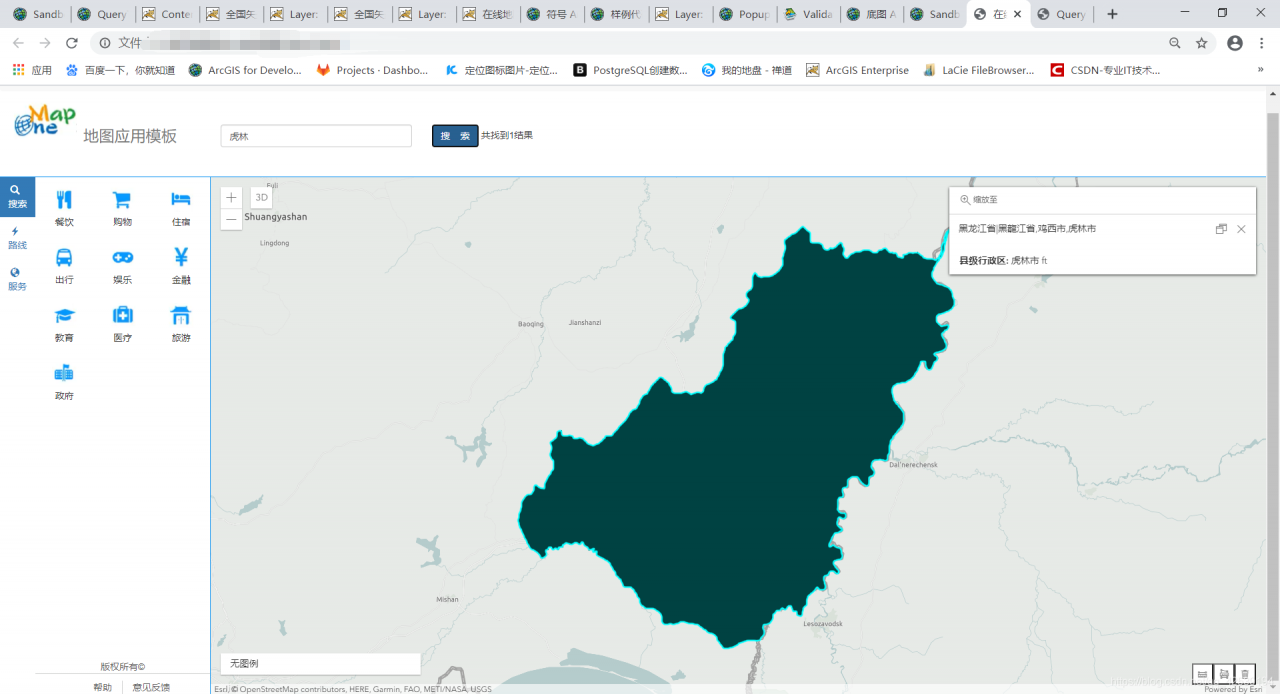The width and height of the screenshot is (1280, 694).
Task: Select the 政府 government building icon
Action: pos(64,373)
